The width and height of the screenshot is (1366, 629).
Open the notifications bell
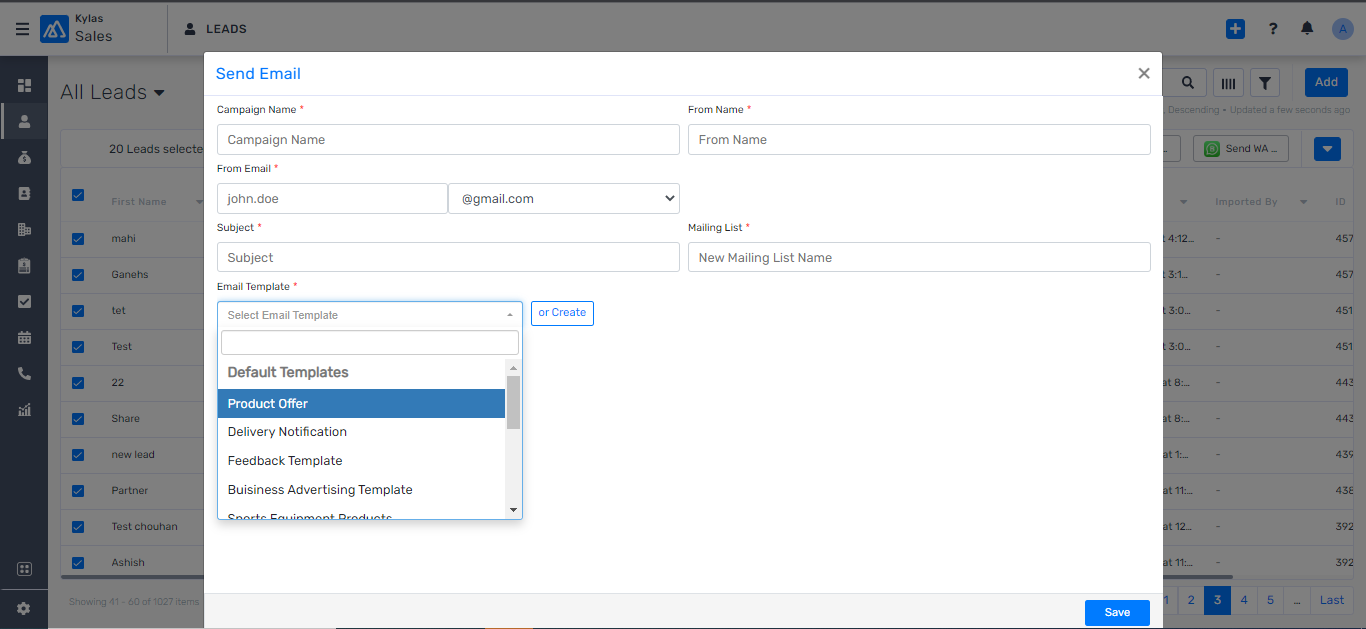(x=1307, y=29)
